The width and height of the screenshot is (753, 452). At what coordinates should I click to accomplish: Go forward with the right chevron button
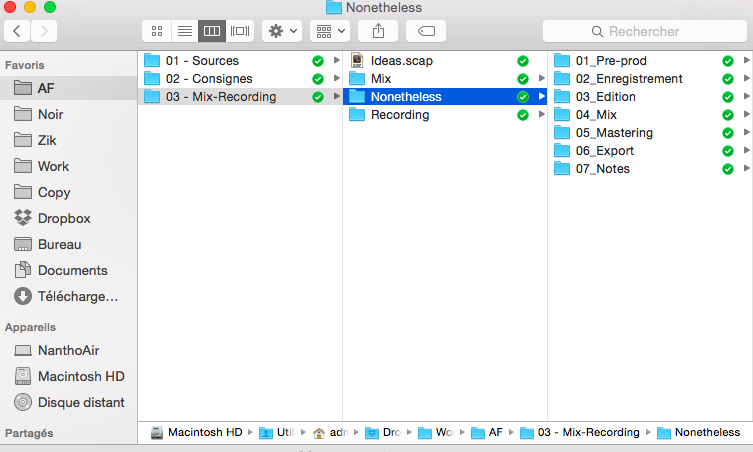pyautogui.click(x=44, y=31)
